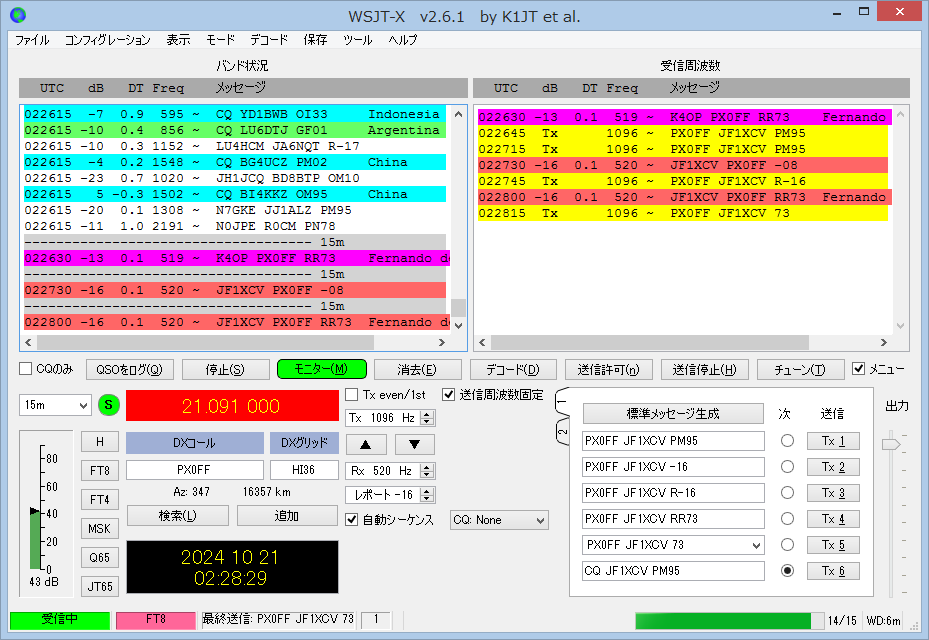Screen dimensions: 929x640
Task: Select next radio for Tx 2
Action: coord(787,467)
